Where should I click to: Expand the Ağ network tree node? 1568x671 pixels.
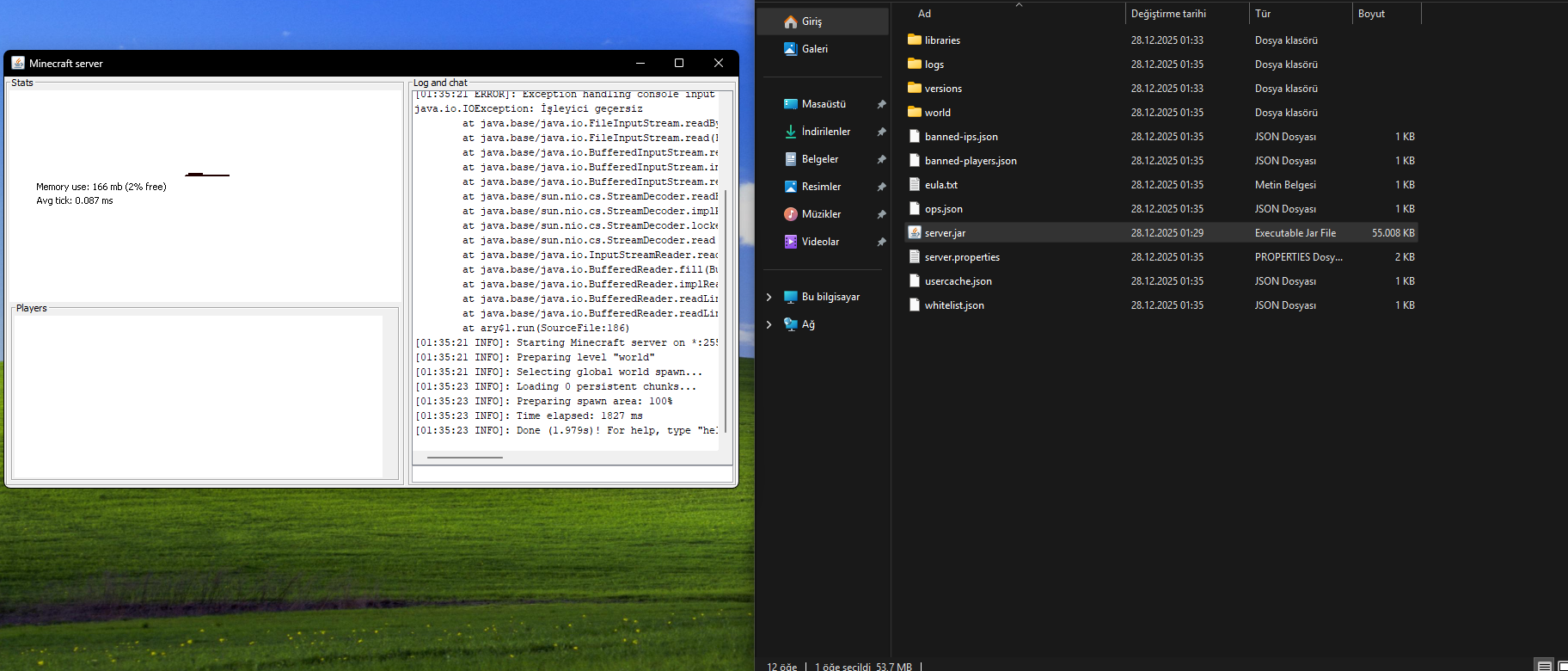pos(769,324)
